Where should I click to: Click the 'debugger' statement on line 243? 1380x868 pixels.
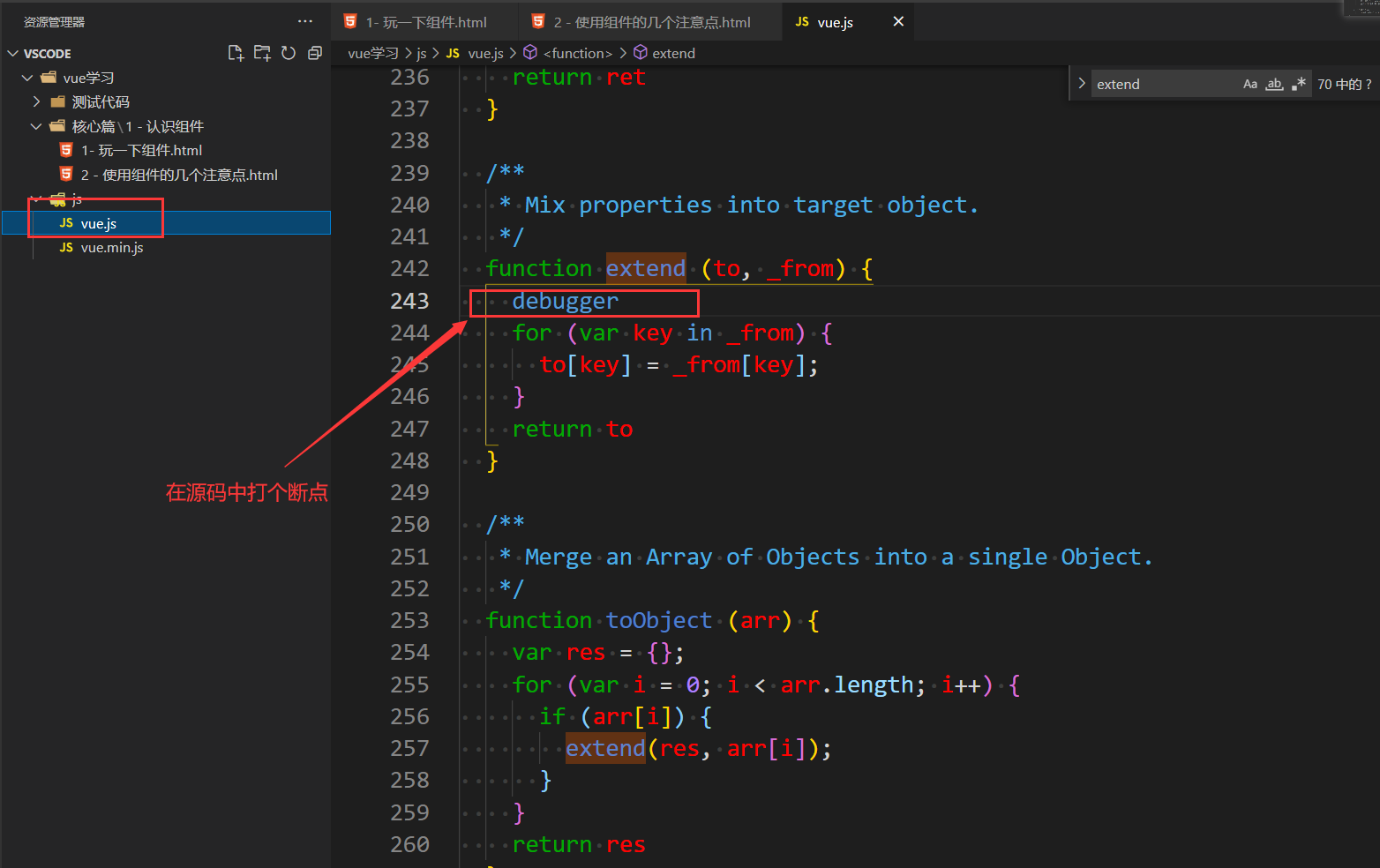tap(566, 301)
